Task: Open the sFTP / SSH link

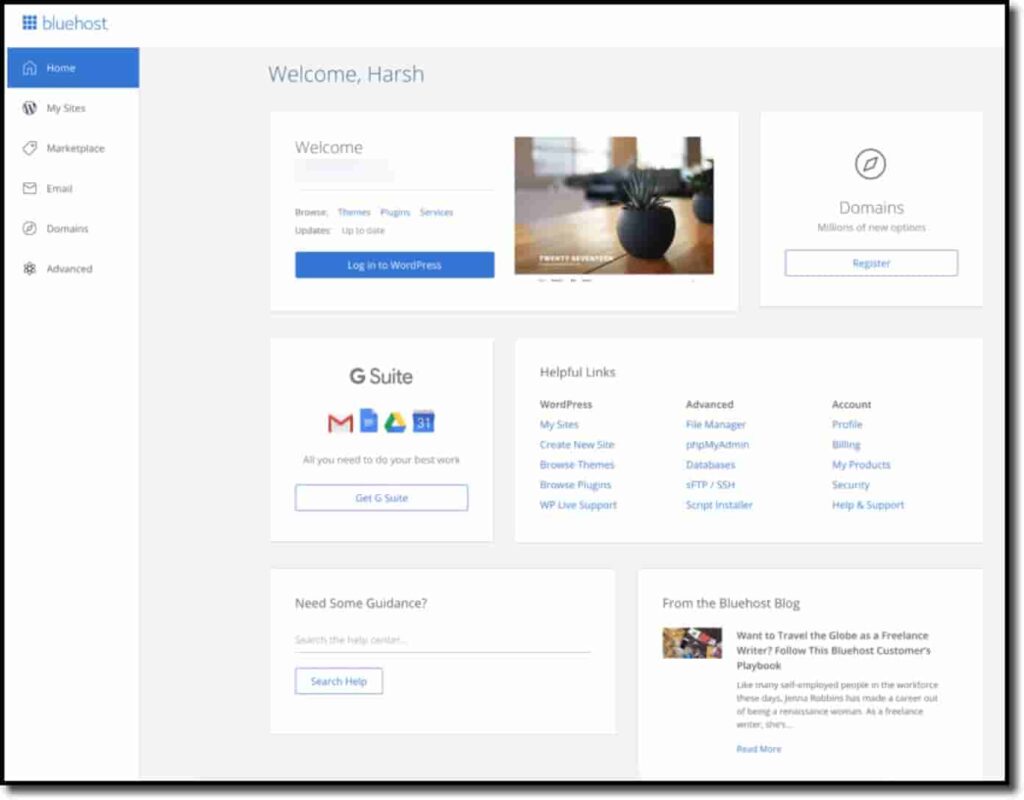Action: (x=711, y=485)
